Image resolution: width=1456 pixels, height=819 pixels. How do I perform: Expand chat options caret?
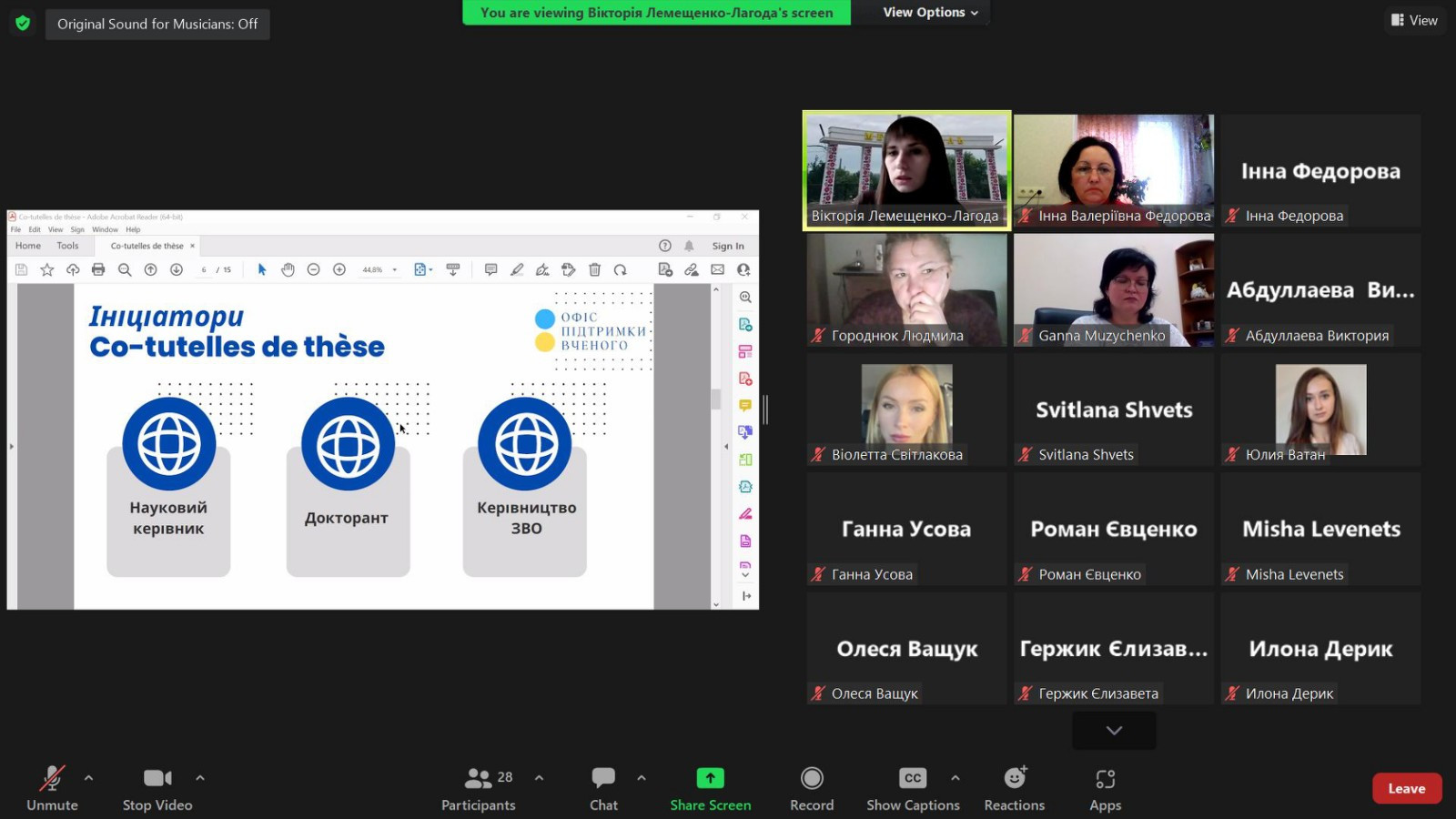[642, 778]
